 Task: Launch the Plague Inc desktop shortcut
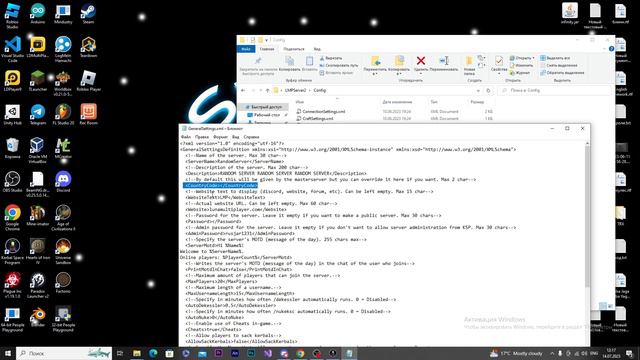tap(12, 285)
